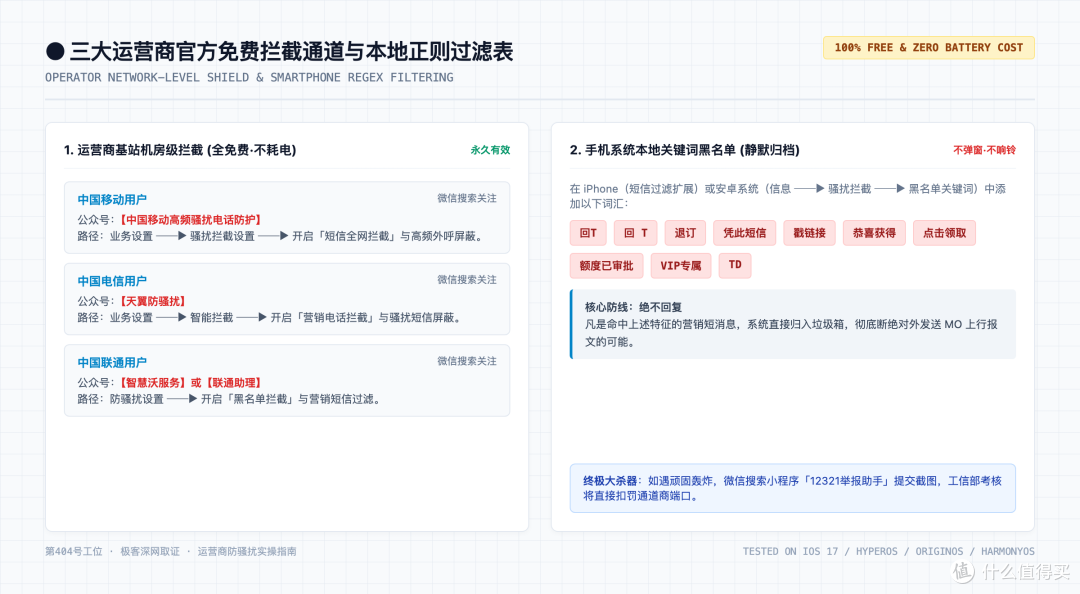Click the '终极大杀器' tip box

pyautogui.click(x=793, y=489)
